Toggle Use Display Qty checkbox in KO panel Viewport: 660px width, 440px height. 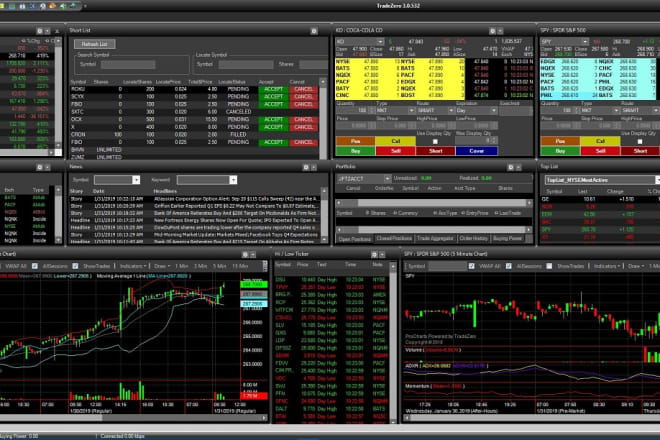point(435,141)
